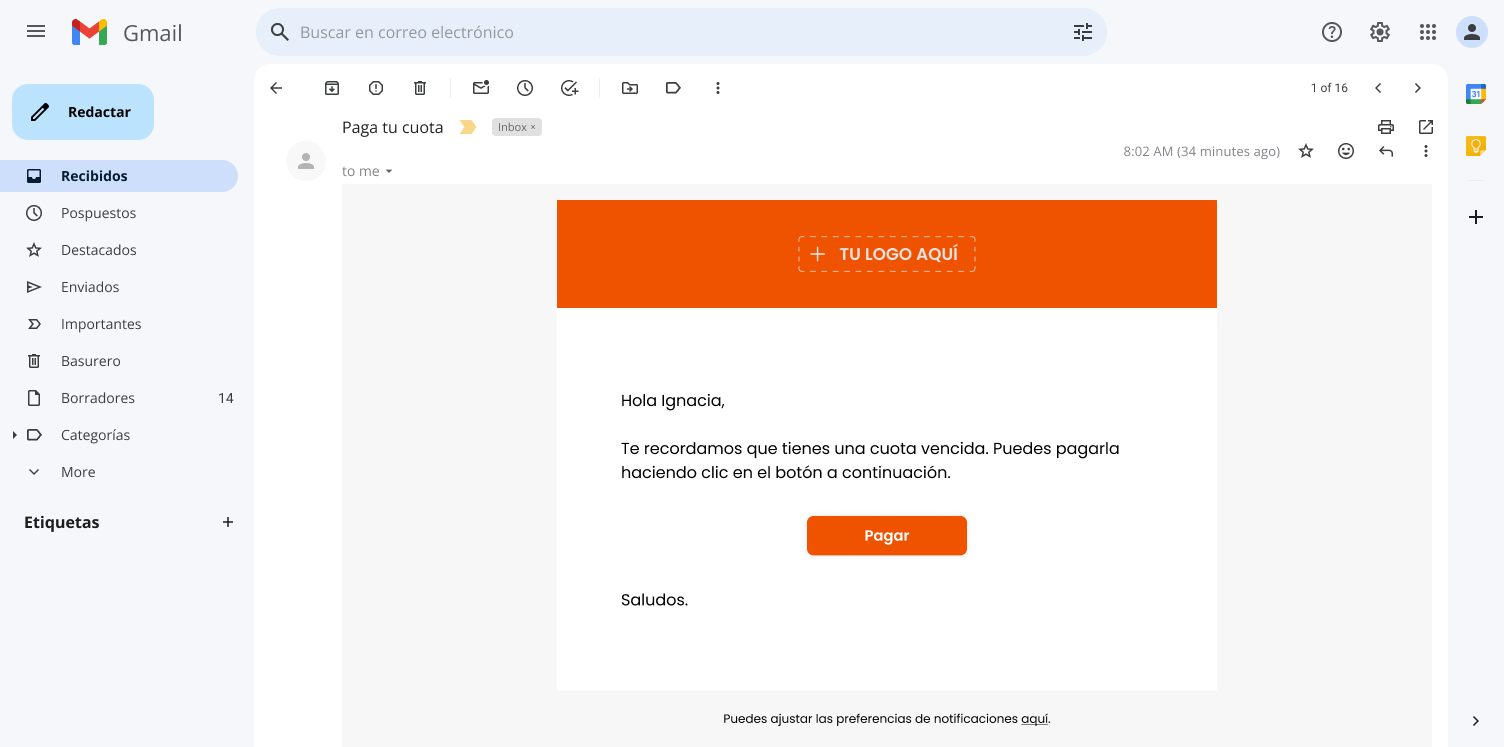The height and width of the screenshot is (747, 1504).
Task: Click the Borradores count '14'
Action: coord(226,398)
